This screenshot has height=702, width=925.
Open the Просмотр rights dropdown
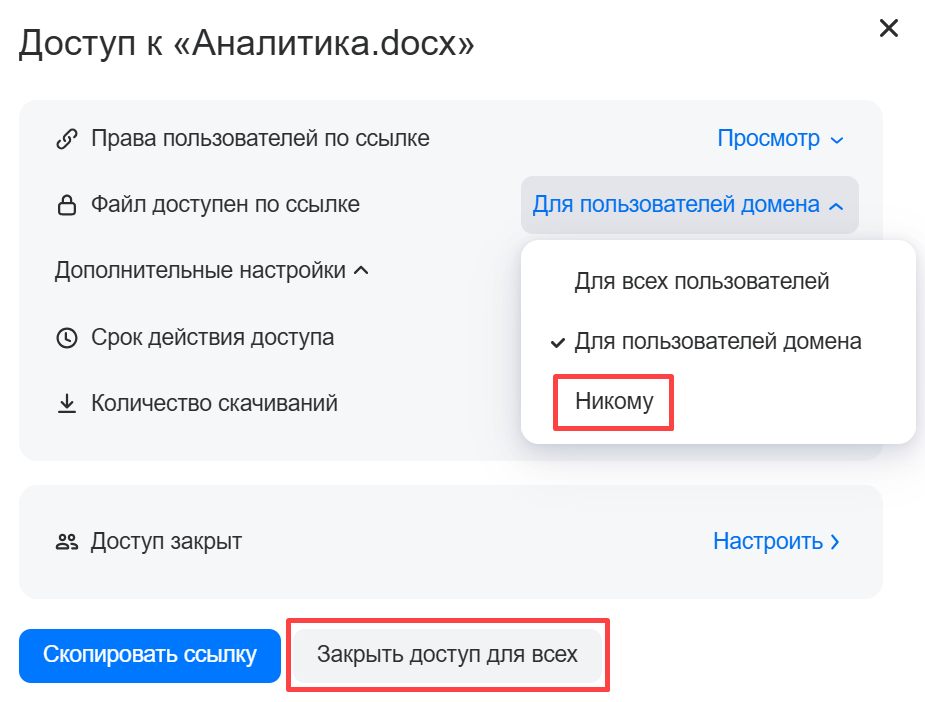pos(780,139)
